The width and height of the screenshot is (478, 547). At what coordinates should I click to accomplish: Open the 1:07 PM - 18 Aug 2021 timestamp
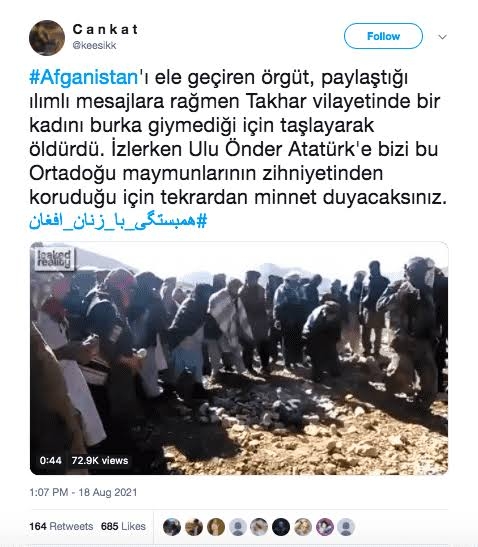point(83,492)
